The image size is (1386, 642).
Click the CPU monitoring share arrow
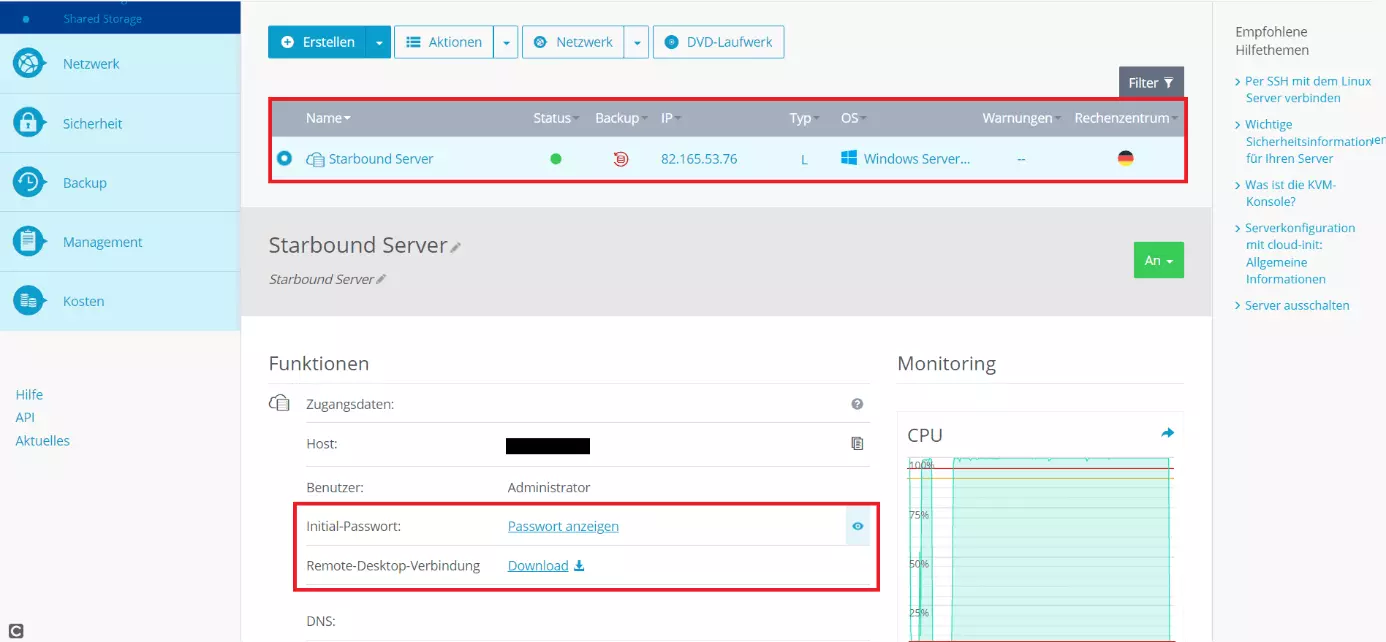tap(1167, 433)
